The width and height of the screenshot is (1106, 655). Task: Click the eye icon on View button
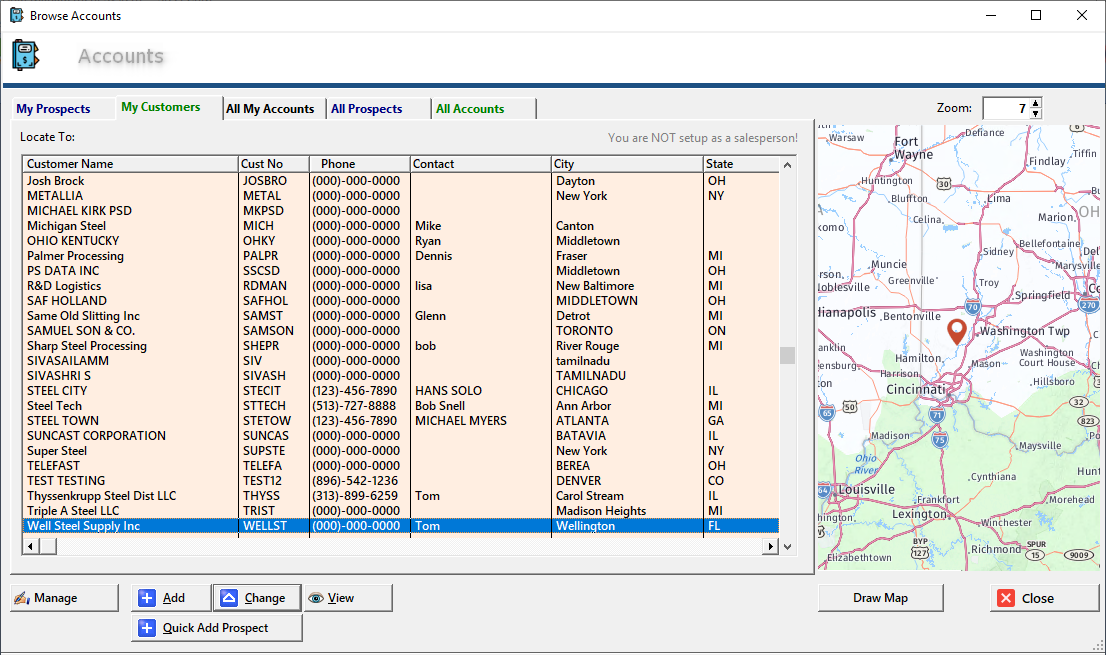(316, 598)
